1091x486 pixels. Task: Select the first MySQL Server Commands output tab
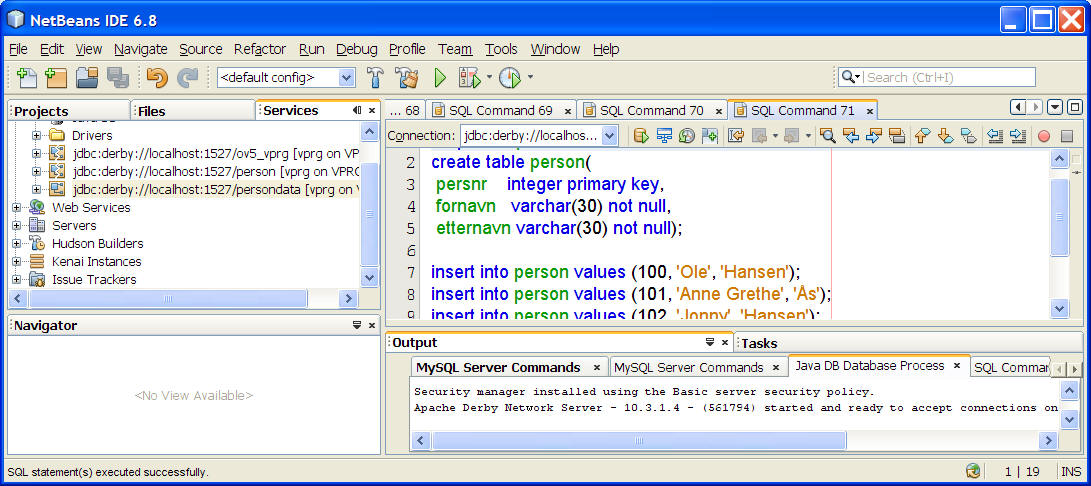coord(508,367)
